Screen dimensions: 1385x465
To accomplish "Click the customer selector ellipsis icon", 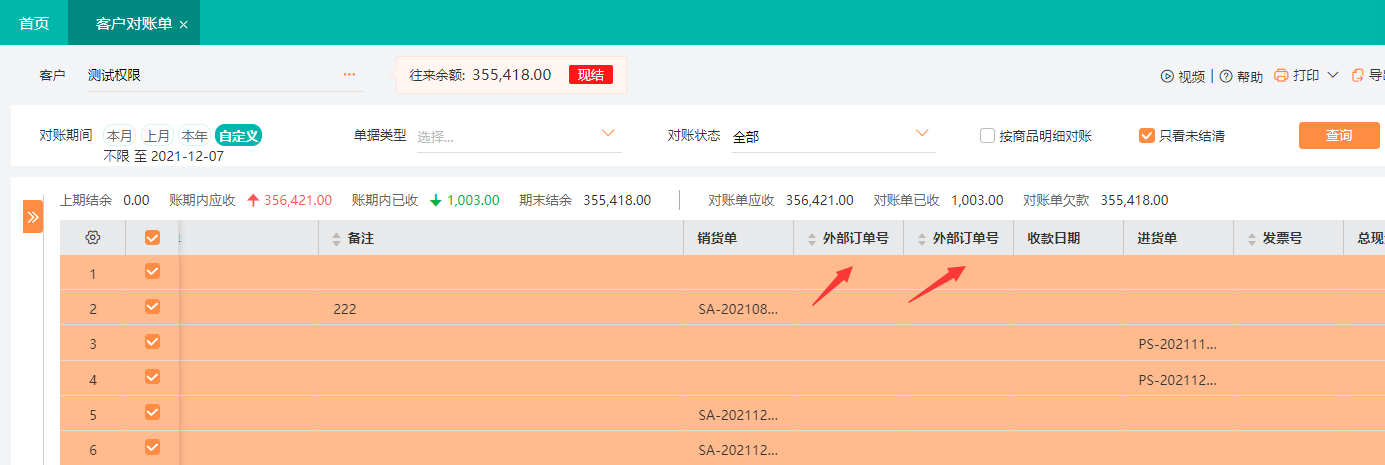I will (349, 74).
